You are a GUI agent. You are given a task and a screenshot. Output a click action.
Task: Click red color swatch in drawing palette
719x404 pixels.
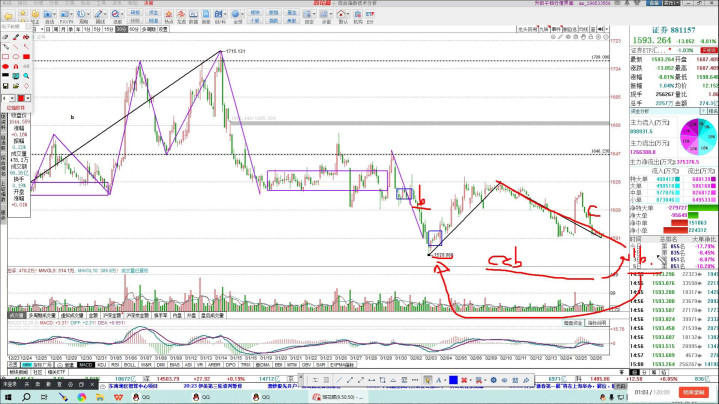tap(21, 98)
